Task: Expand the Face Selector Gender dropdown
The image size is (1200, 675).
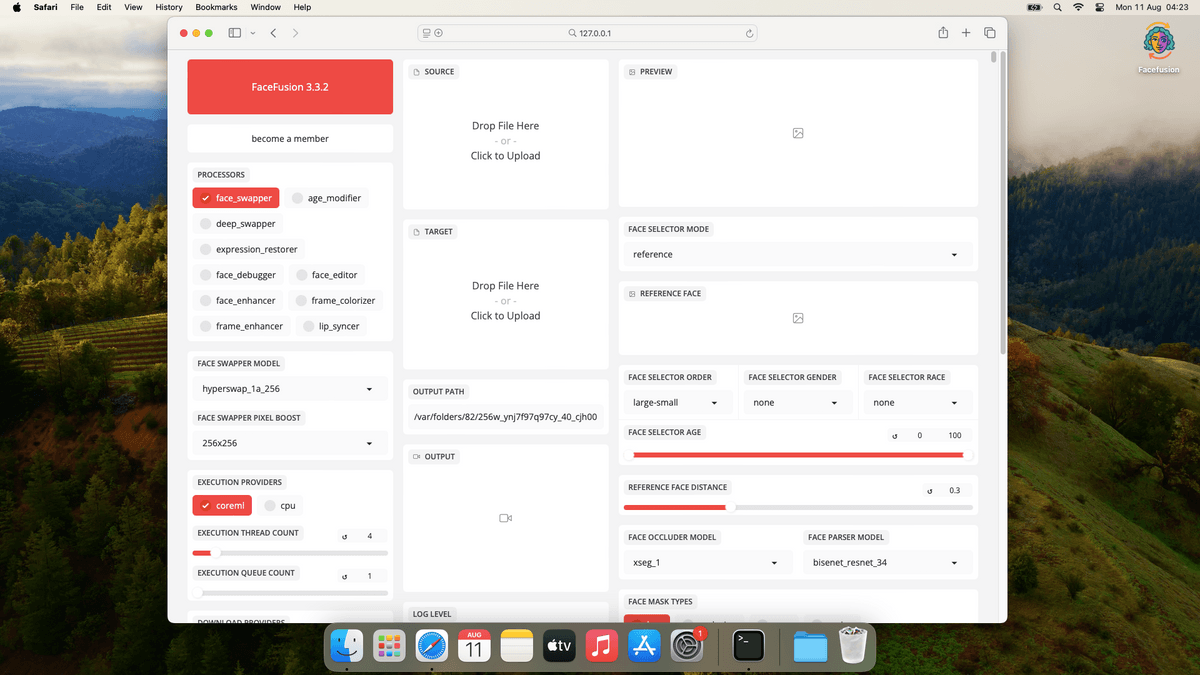Action: [x=798, y=403]
